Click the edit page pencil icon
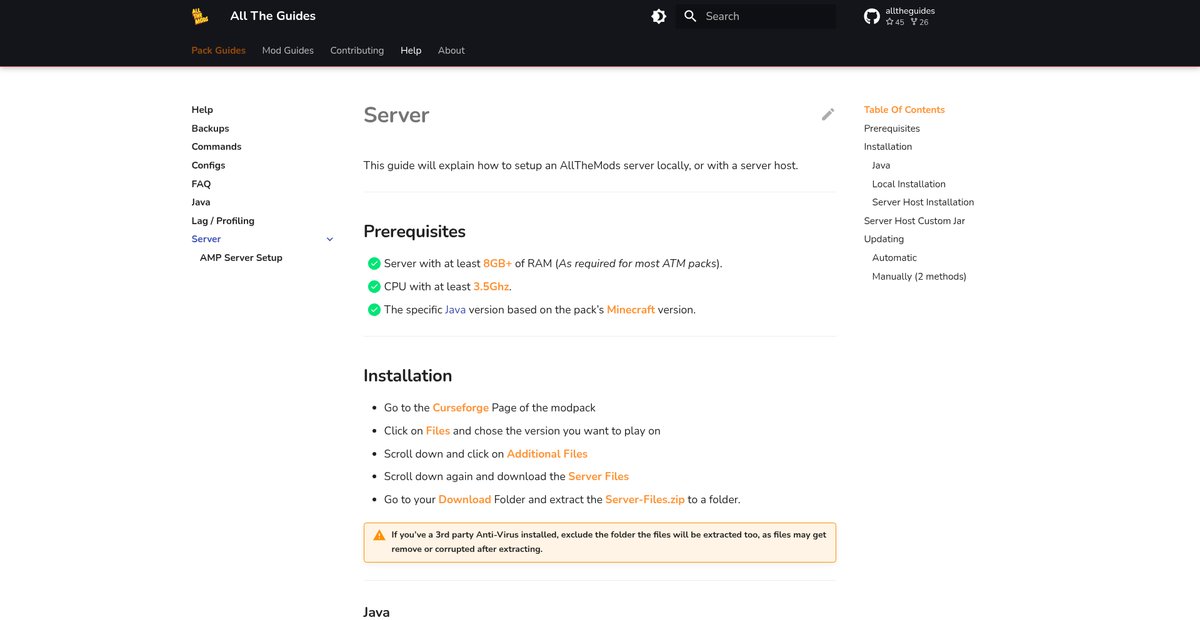The image size is (1200, 620). (x=828, y=114)
